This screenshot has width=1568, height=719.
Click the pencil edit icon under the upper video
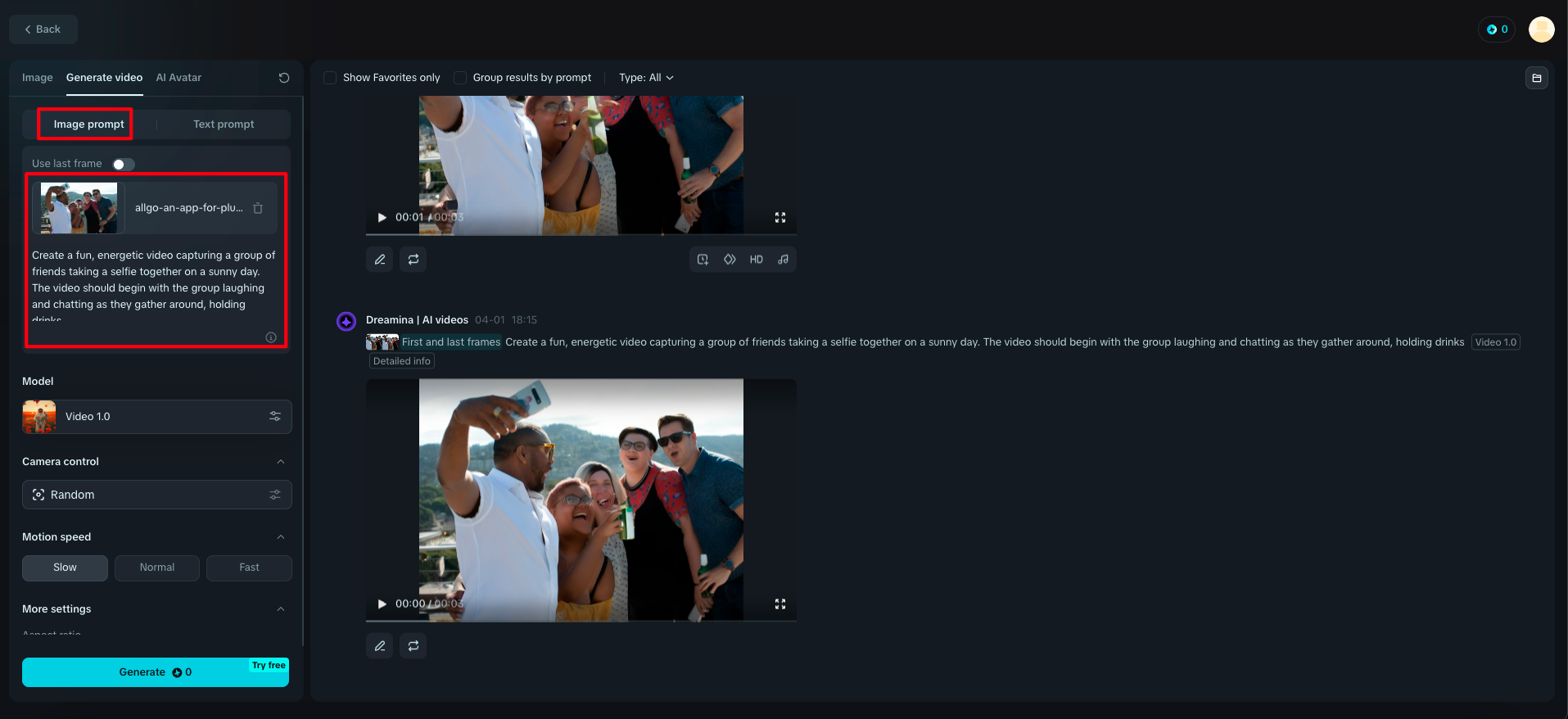pos(380,260)
